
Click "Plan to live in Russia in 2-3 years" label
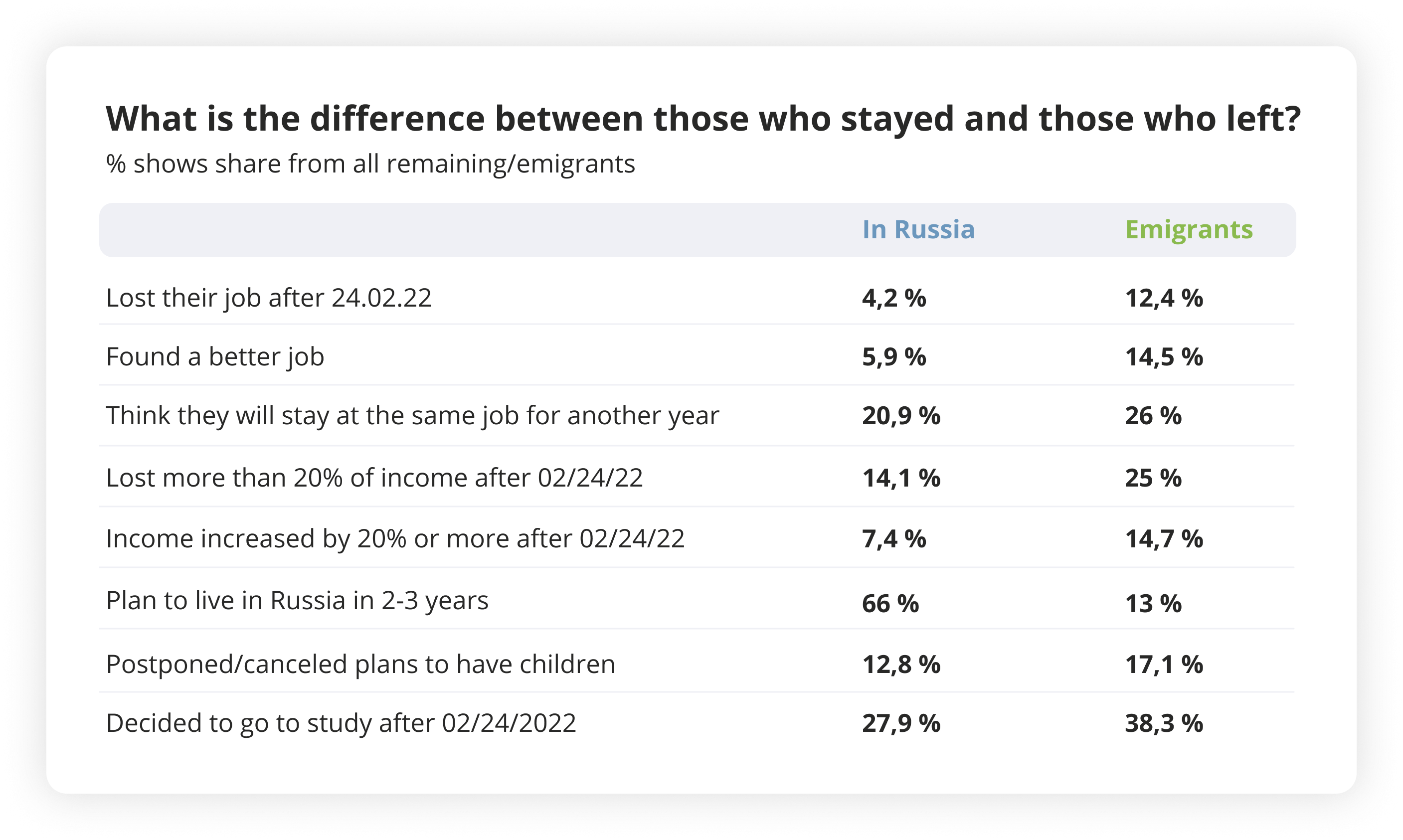point(297,601)
